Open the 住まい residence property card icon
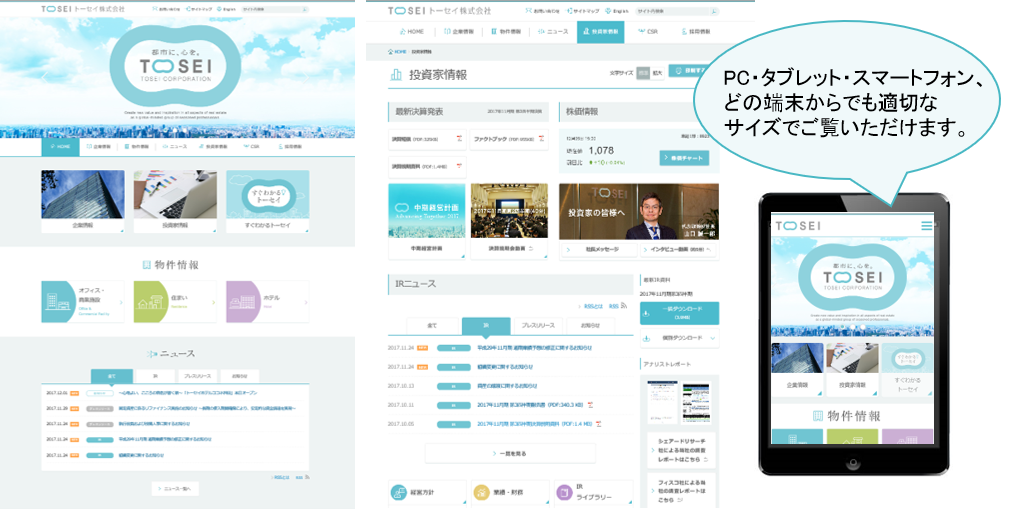This screenshot has width=1014, height=509. pos(150,301)
